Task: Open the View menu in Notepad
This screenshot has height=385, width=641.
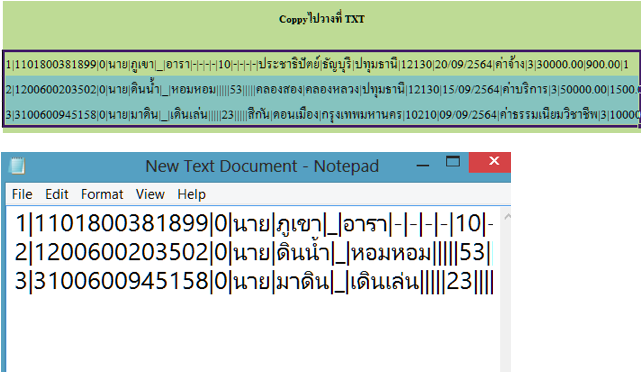Action: 150,194
